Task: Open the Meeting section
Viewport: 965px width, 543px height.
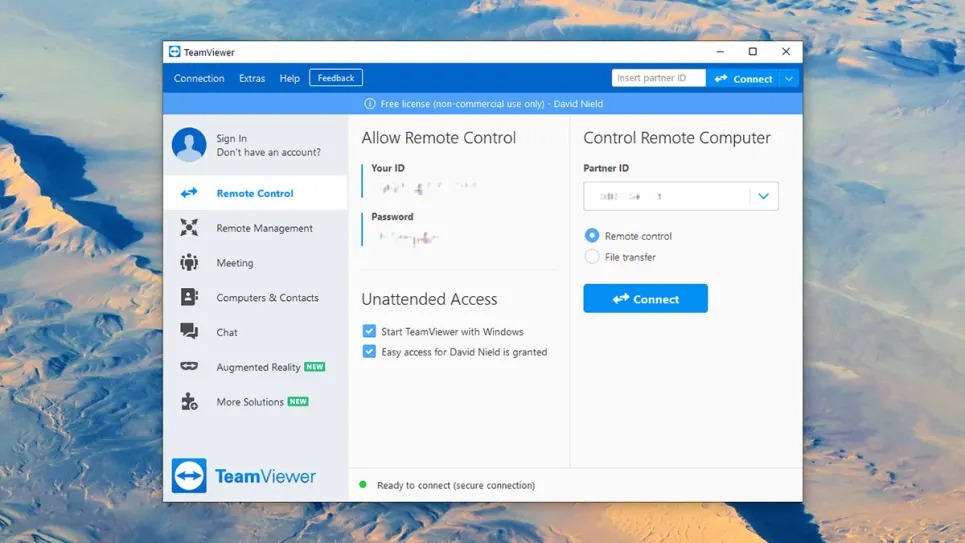Action: (255, 262)
